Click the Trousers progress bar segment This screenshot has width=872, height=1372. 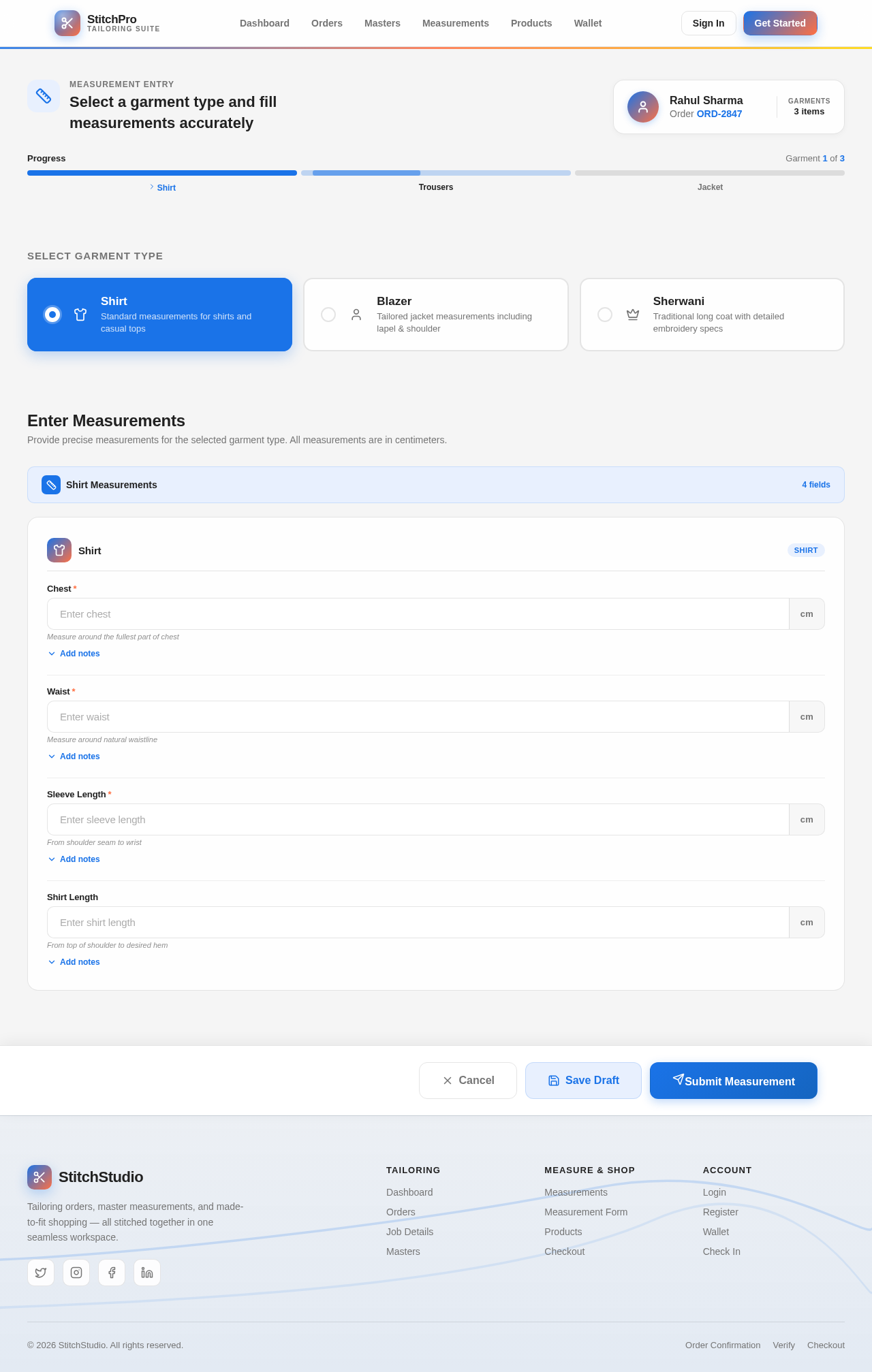[436, 173]
